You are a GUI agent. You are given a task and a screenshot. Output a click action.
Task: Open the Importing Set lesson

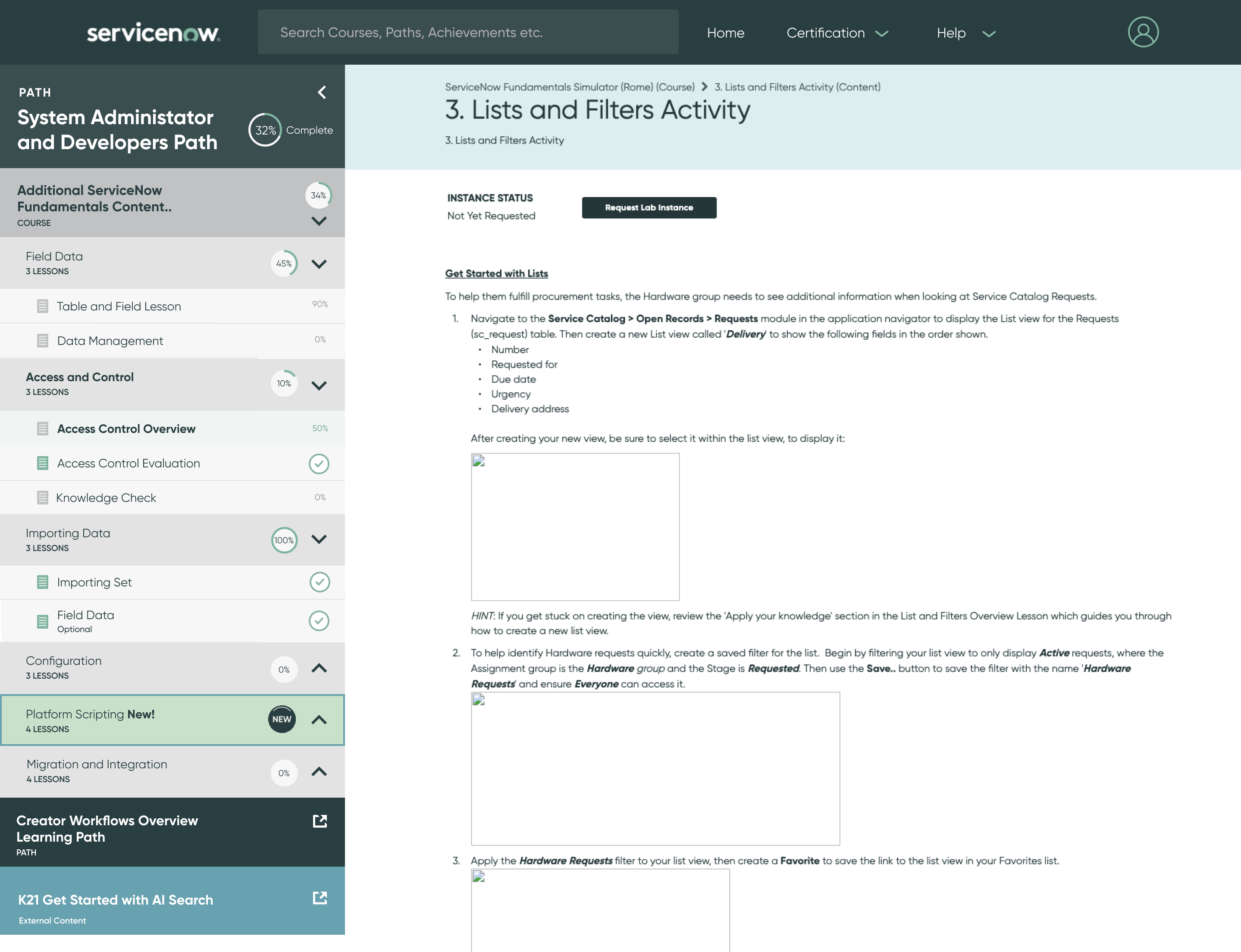[x=172, y=582]
